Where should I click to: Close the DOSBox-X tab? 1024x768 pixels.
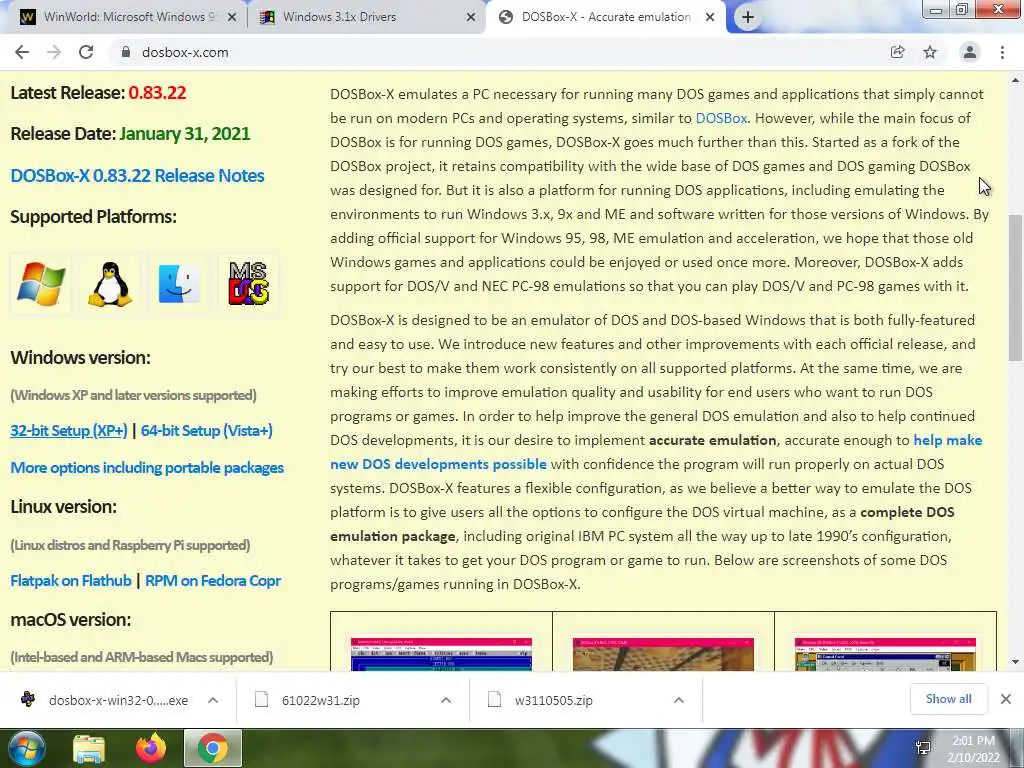click(710, 18)
